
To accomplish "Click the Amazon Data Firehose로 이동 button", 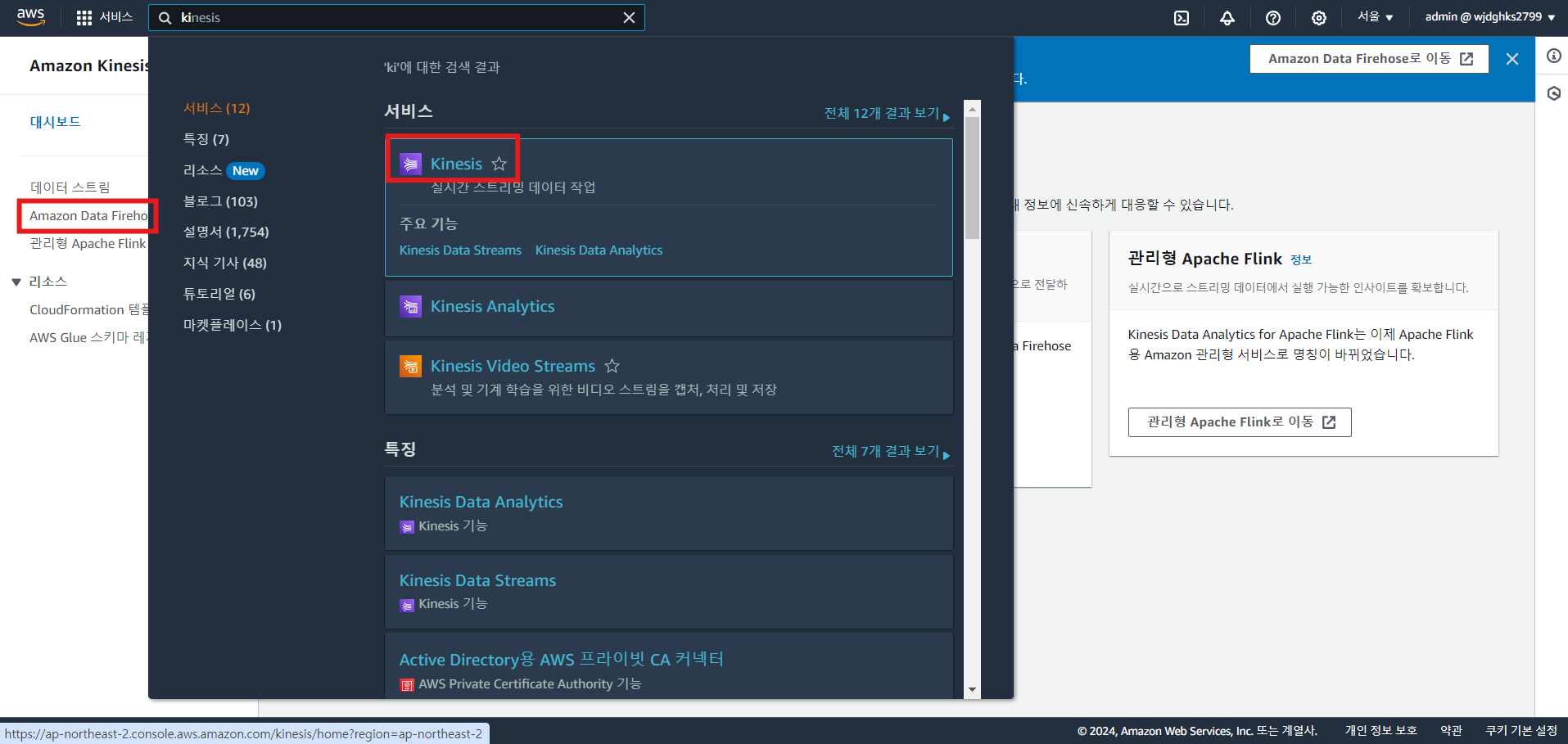I will [x=1369, y=59].
